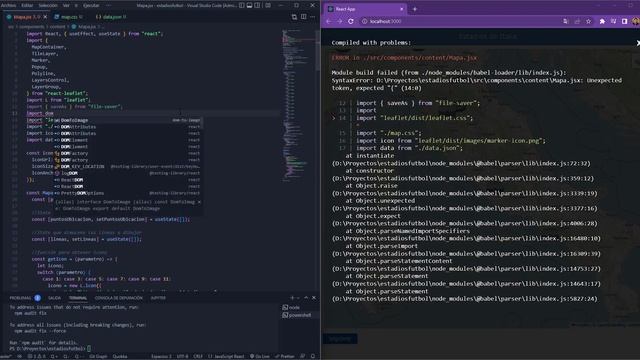Select DOM_KEY_LOCATION autocomplete suggestion

128,167
